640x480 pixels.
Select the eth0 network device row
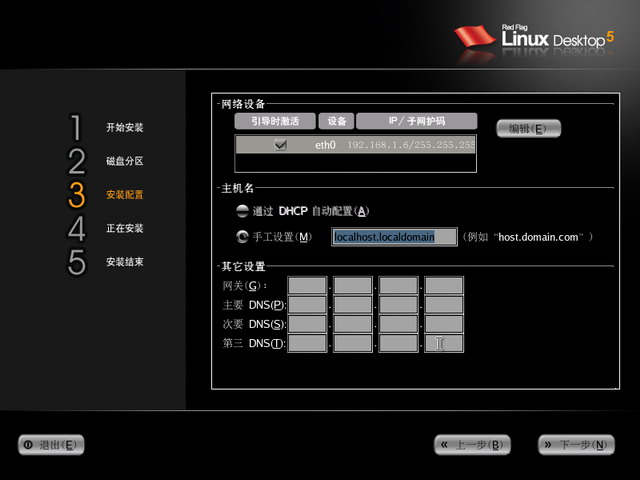pos(356,145)
